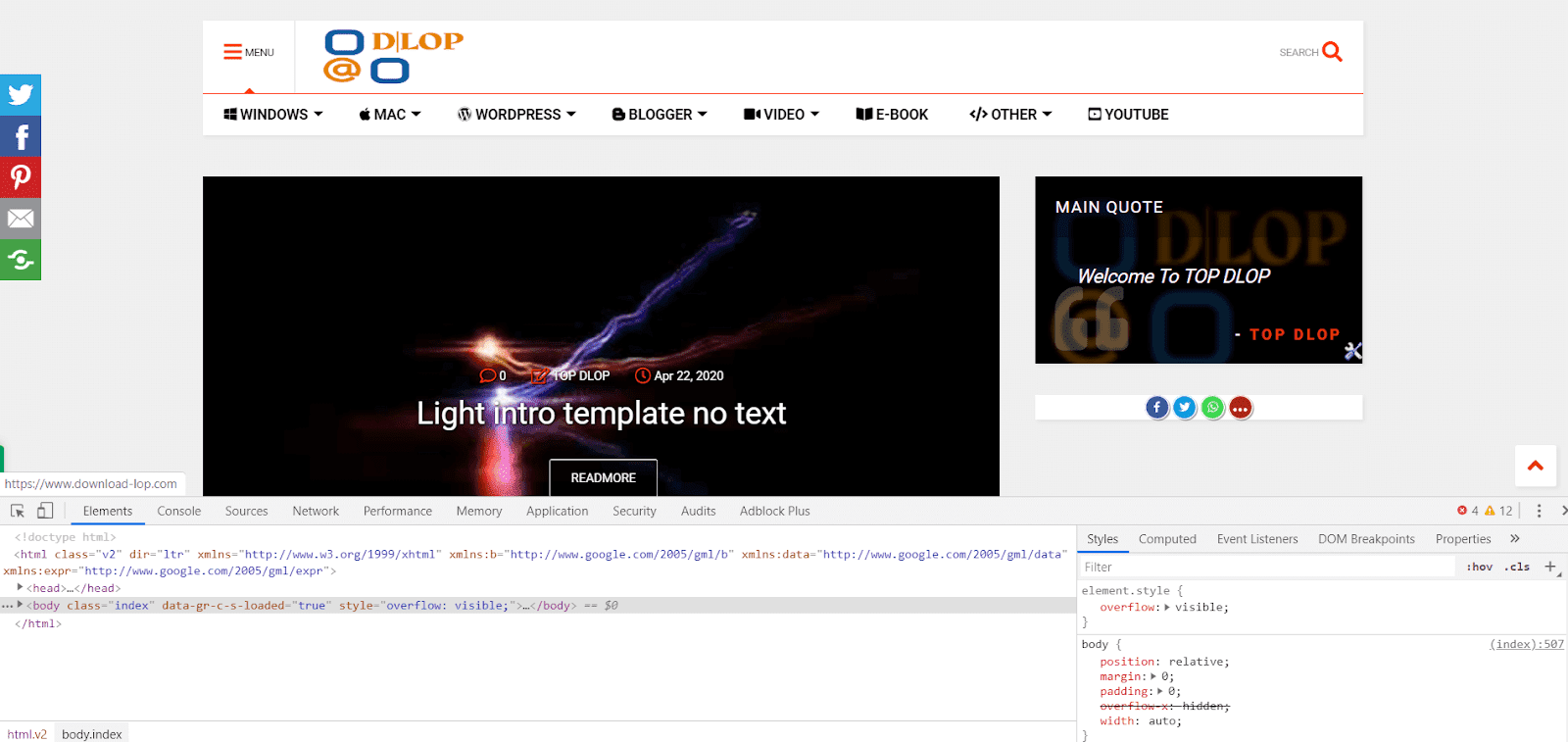Share via Pinterest sidebar icon
1568x742 pixels.
pyautogui.click(x=21, y=177)
